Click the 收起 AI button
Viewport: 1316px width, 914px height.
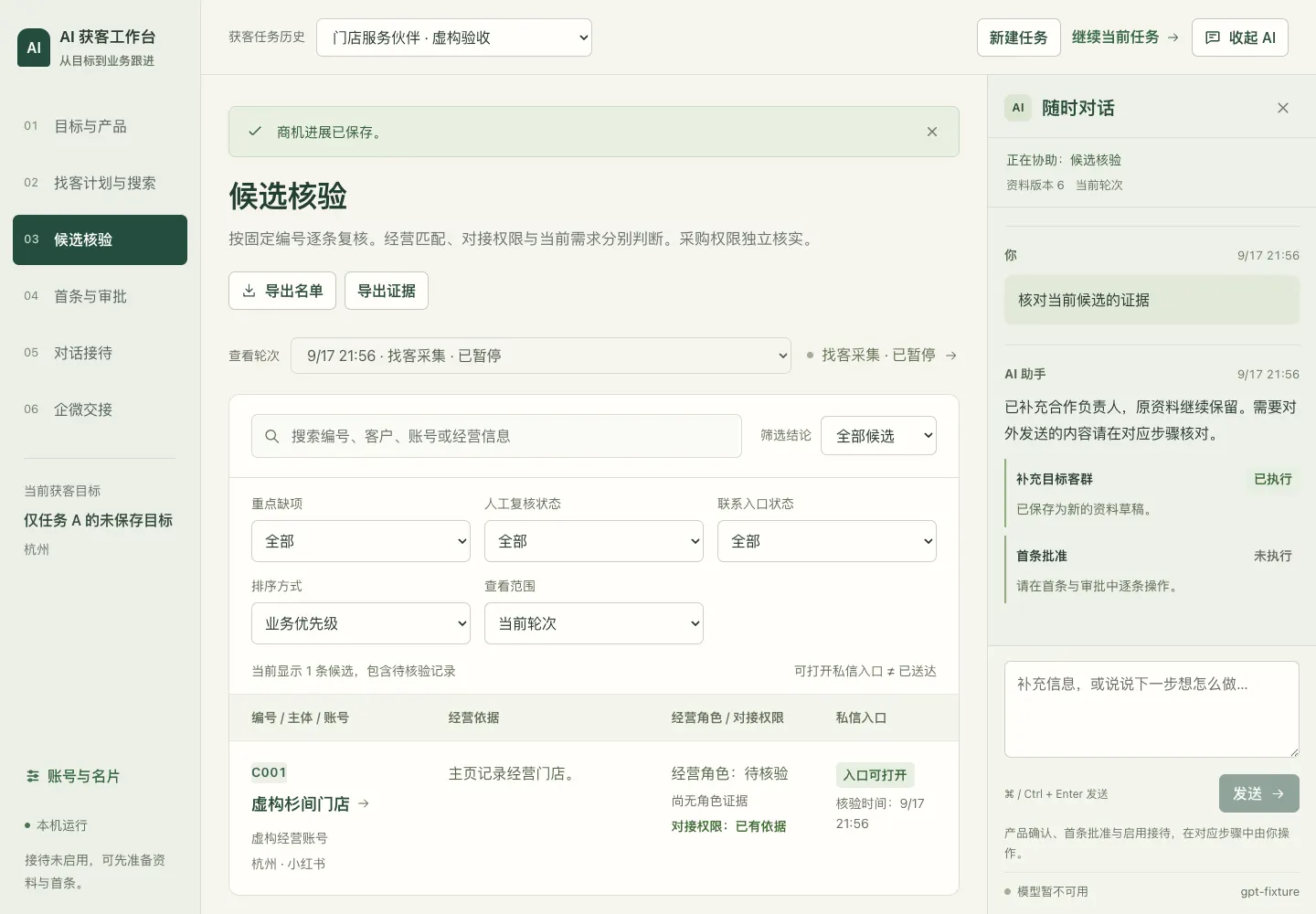pos(1240,37)
